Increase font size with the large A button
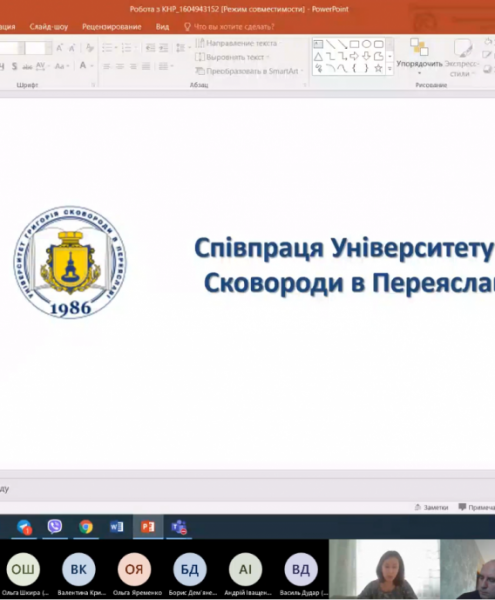The height and width of the screenshot is (600, 495). pyautogui.click(x=60, y=48)
